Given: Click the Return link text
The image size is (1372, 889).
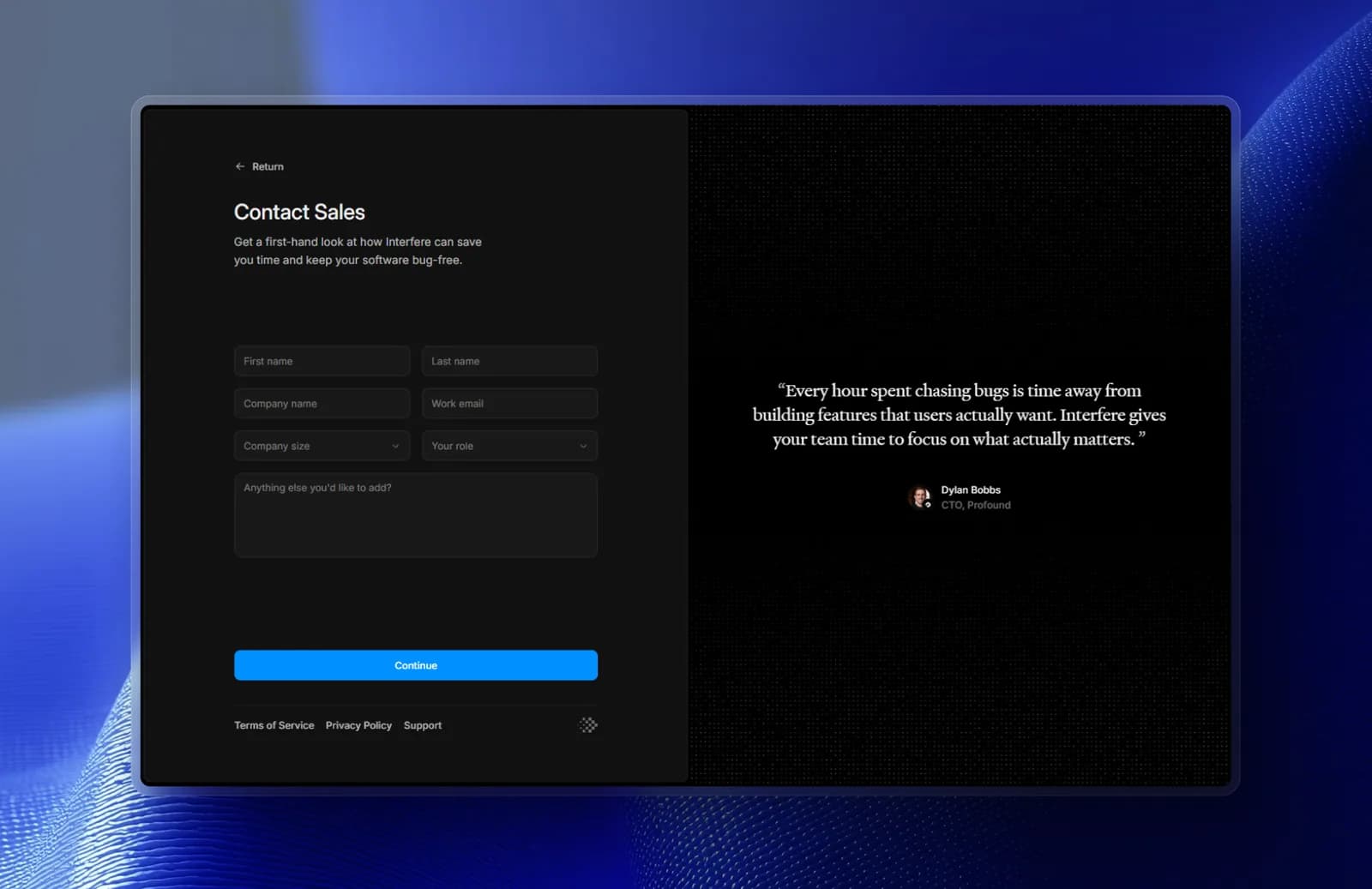Looking at the screenshot, I should 268,166.
